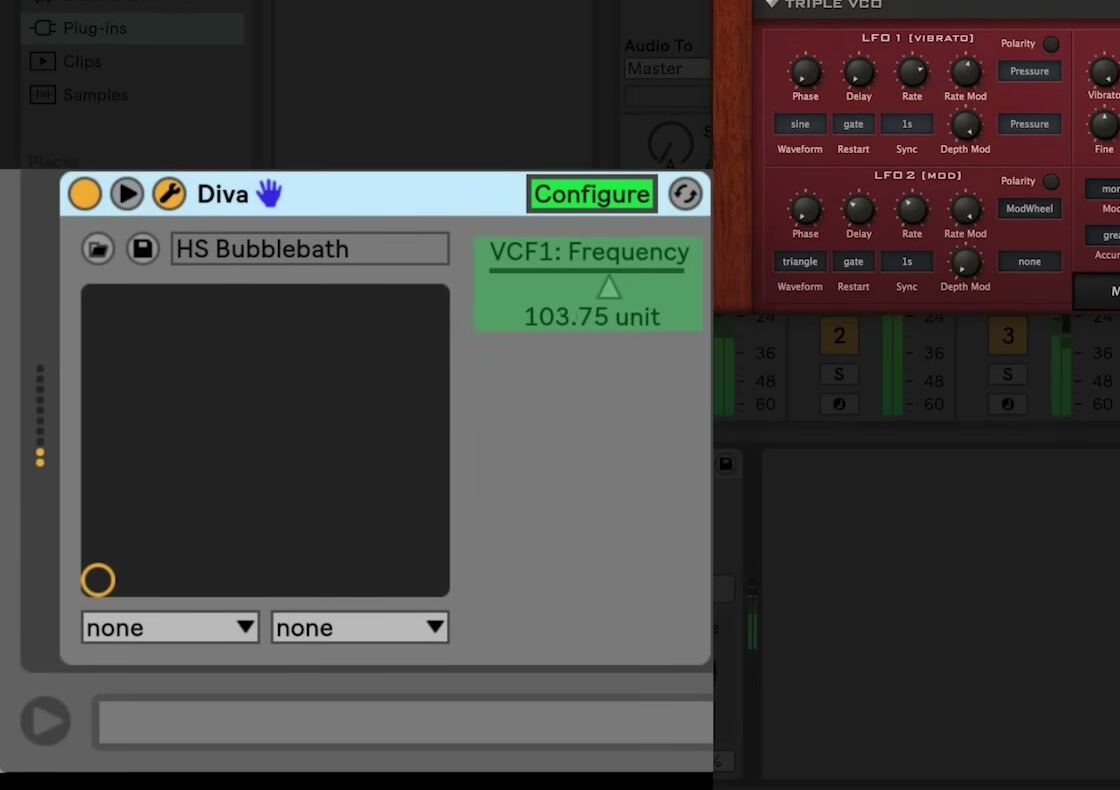Image resolution: width=1120 pixels, height=790 pixels.
Task: Open LFO 1 Depth Mod Pressure source selector
Action: click(1029, 124)
